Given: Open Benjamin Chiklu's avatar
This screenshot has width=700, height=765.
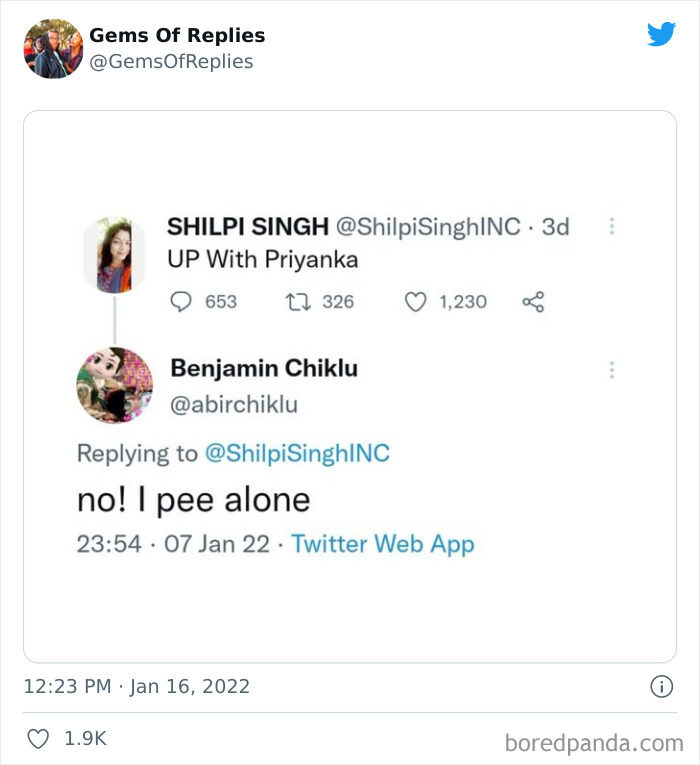Looking at the screenshot, I should (114, 385).
